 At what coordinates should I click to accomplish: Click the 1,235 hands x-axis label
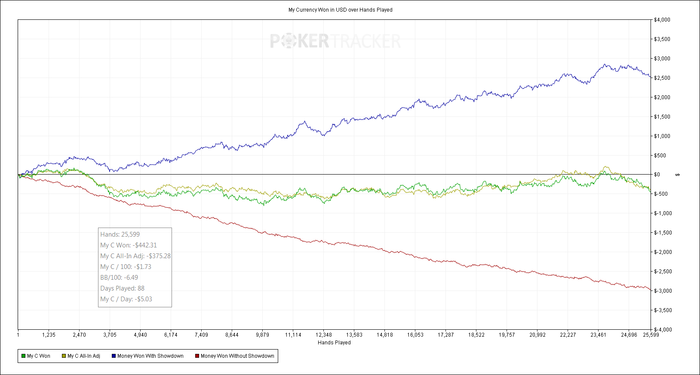point(48,335)
